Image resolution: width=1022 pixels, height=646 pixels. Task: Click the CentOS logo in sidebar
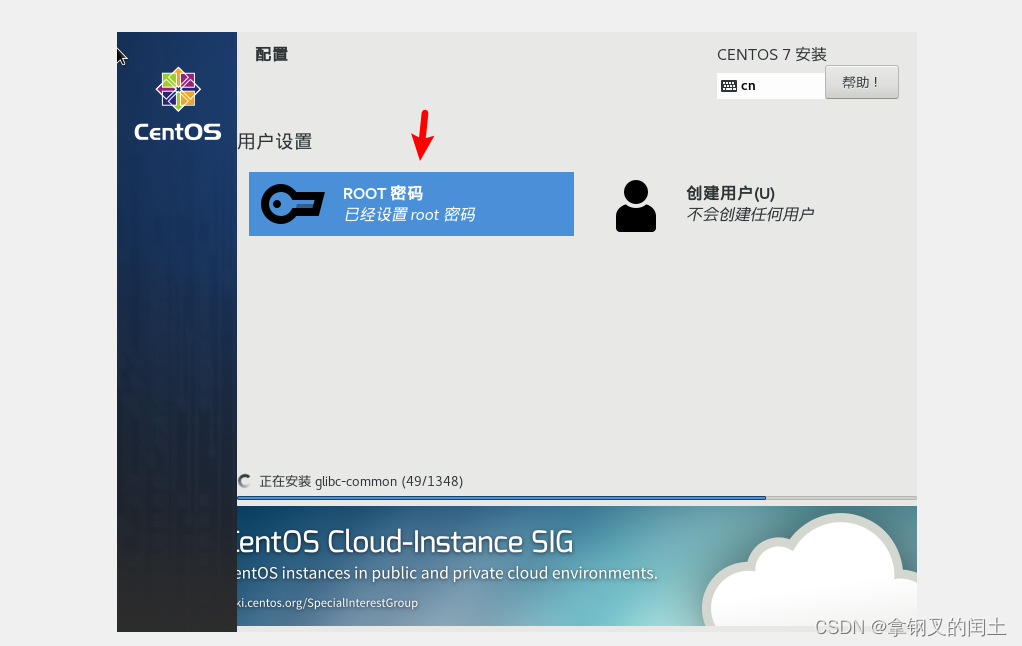click(178, 104)
